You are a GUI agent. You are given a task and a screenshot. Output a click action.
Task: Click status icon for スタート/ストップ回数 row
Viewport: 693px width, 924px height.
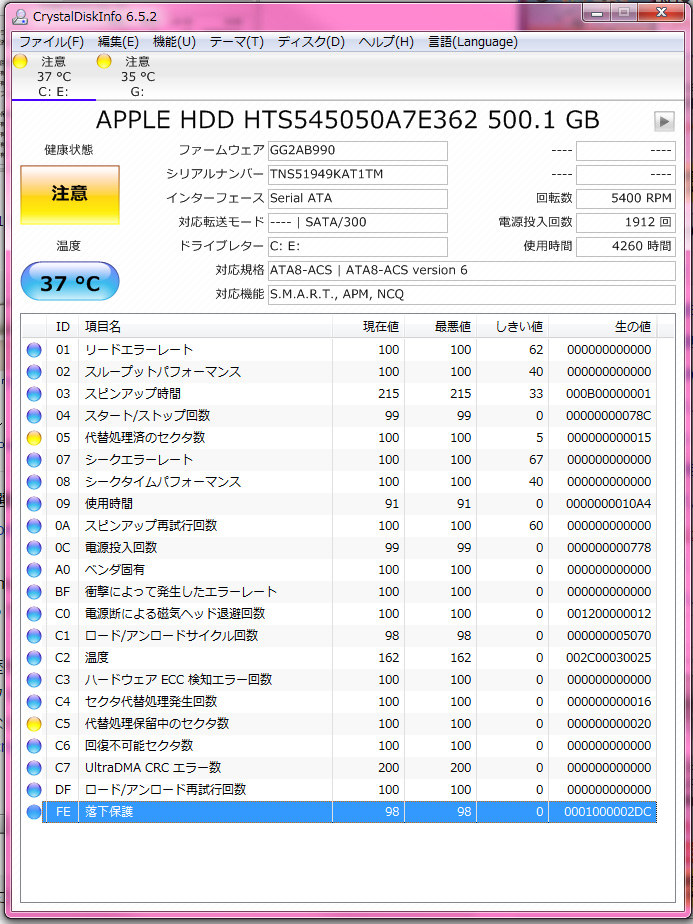[34, 416]
